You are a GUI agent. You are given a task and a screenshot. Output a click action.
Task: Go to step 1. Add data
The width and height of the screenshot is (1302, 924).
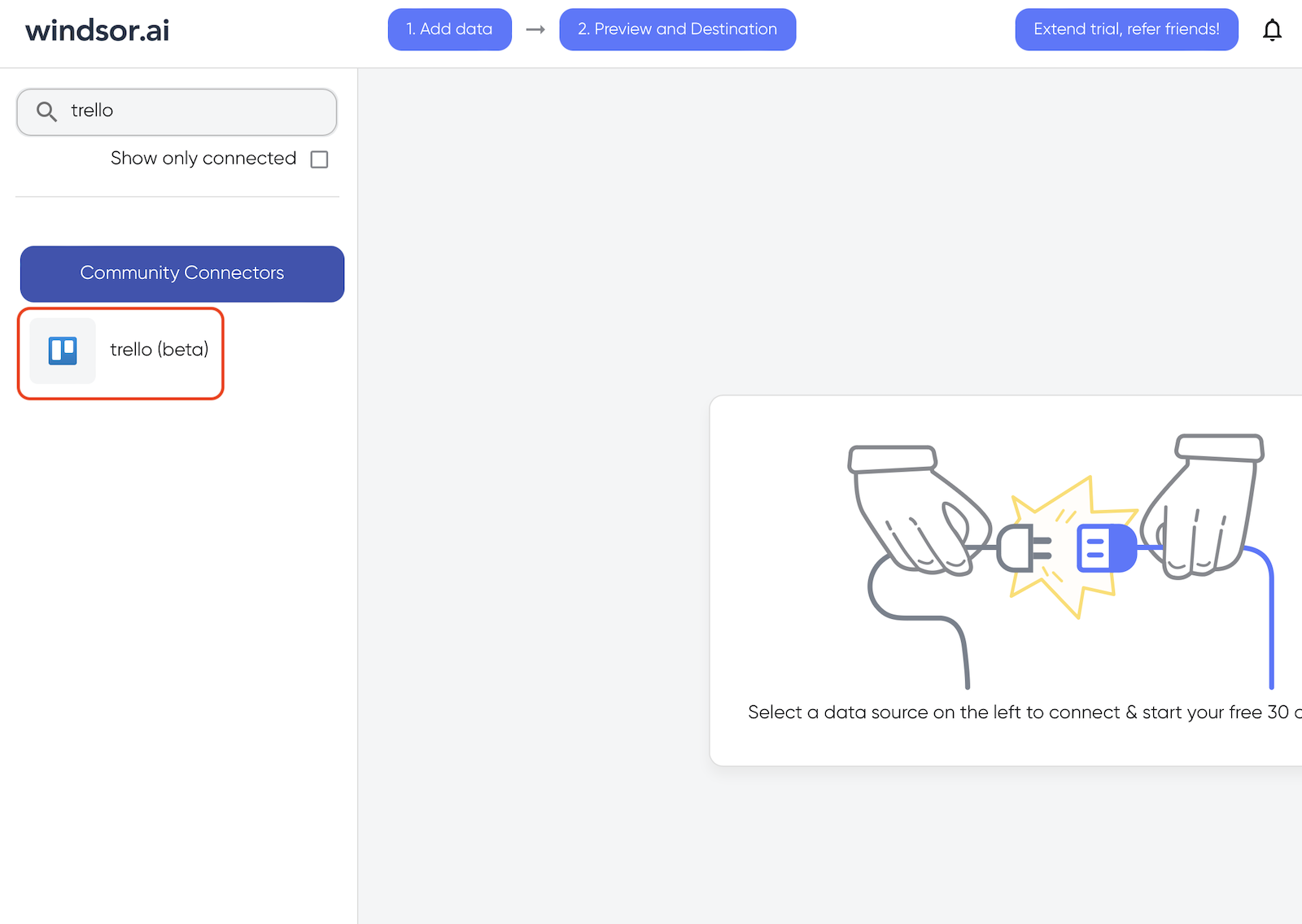pyautogui.click(x=449, y=29)
